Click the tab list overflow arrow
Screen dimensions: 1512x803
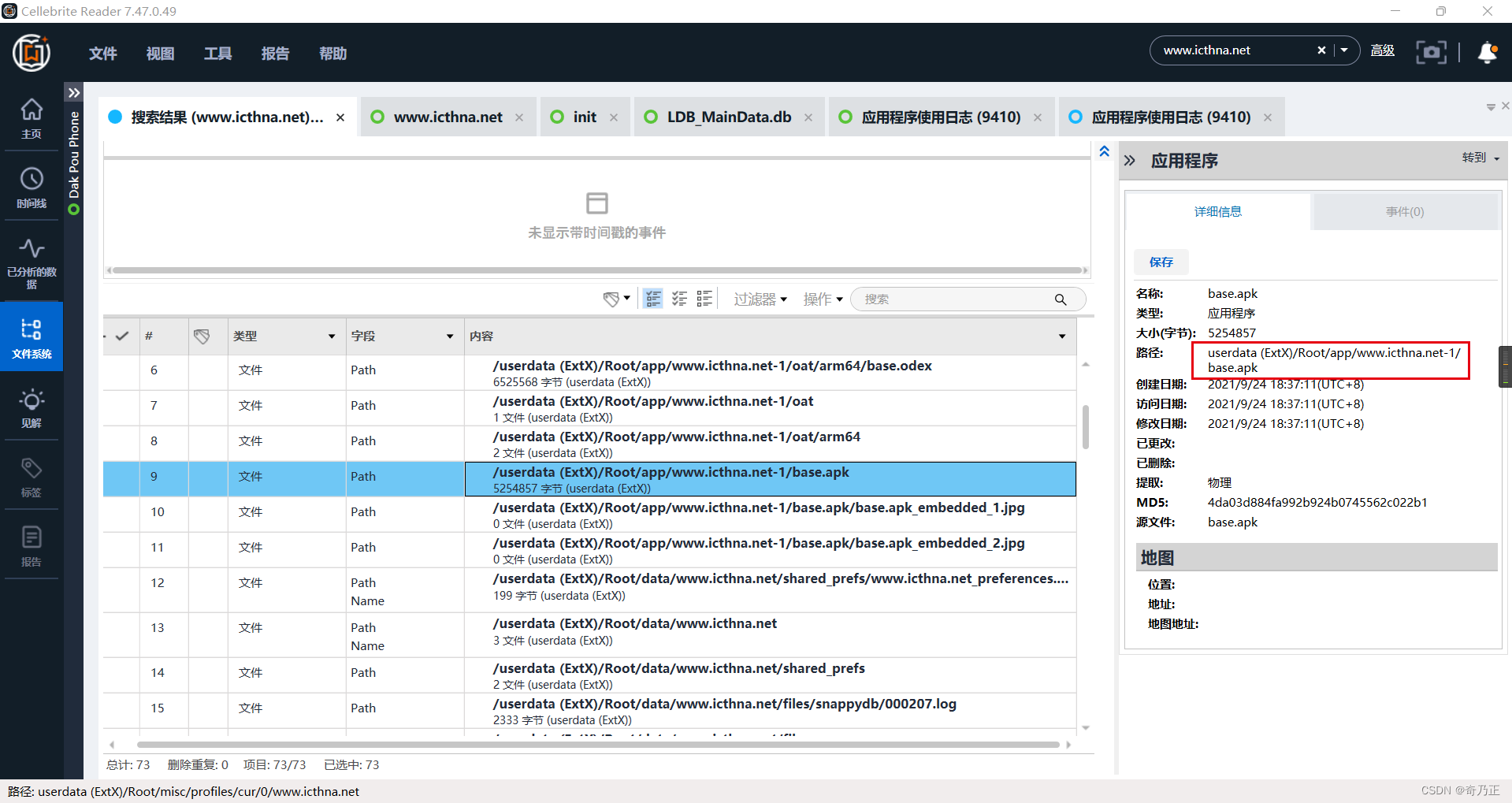pyautogui.click(x=1491, y=107)
